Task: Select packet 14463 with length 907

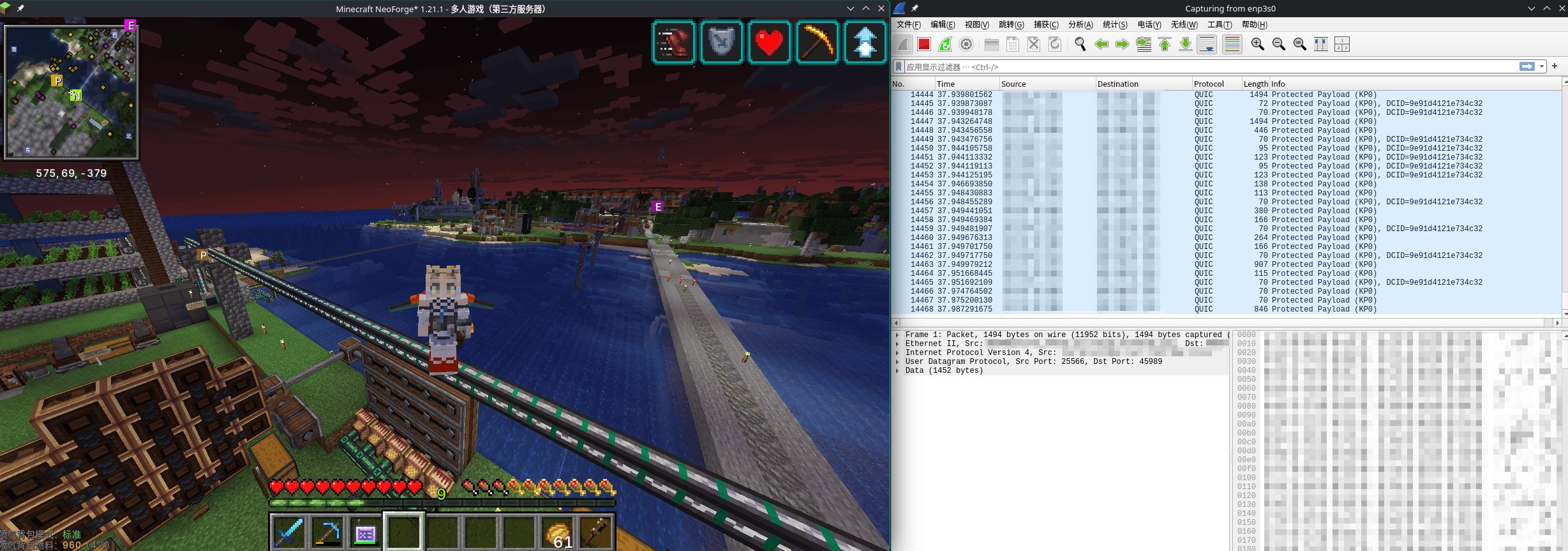Action: pos(1226,264)
